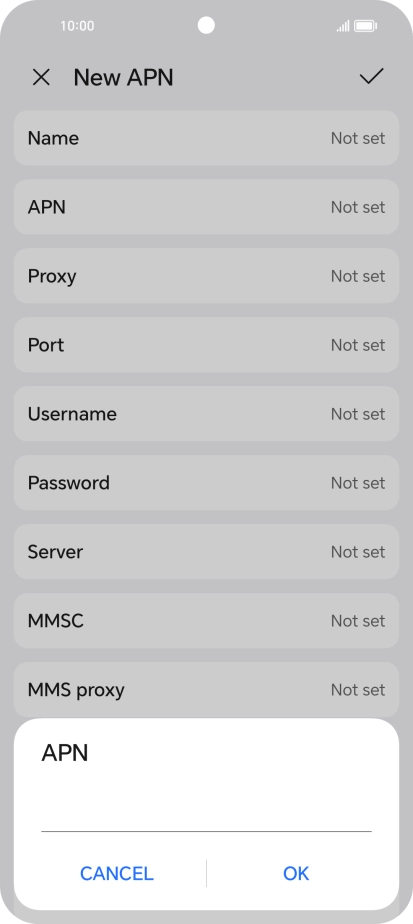Close the New APN screen with X icon
Viewport: 413px width, 924px height.
click(x=41, y=77)
